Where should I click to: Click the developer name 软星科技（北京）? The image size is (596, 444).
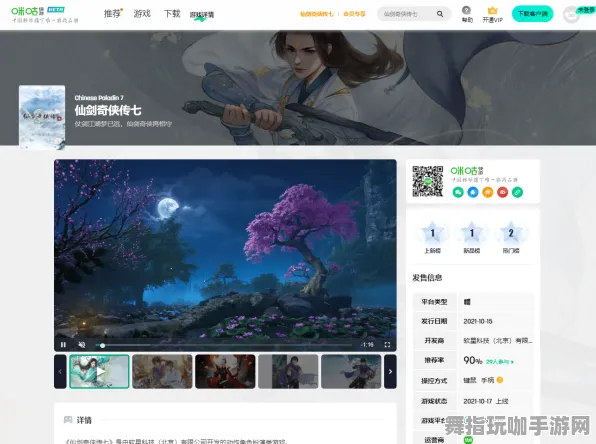point(498,341)
